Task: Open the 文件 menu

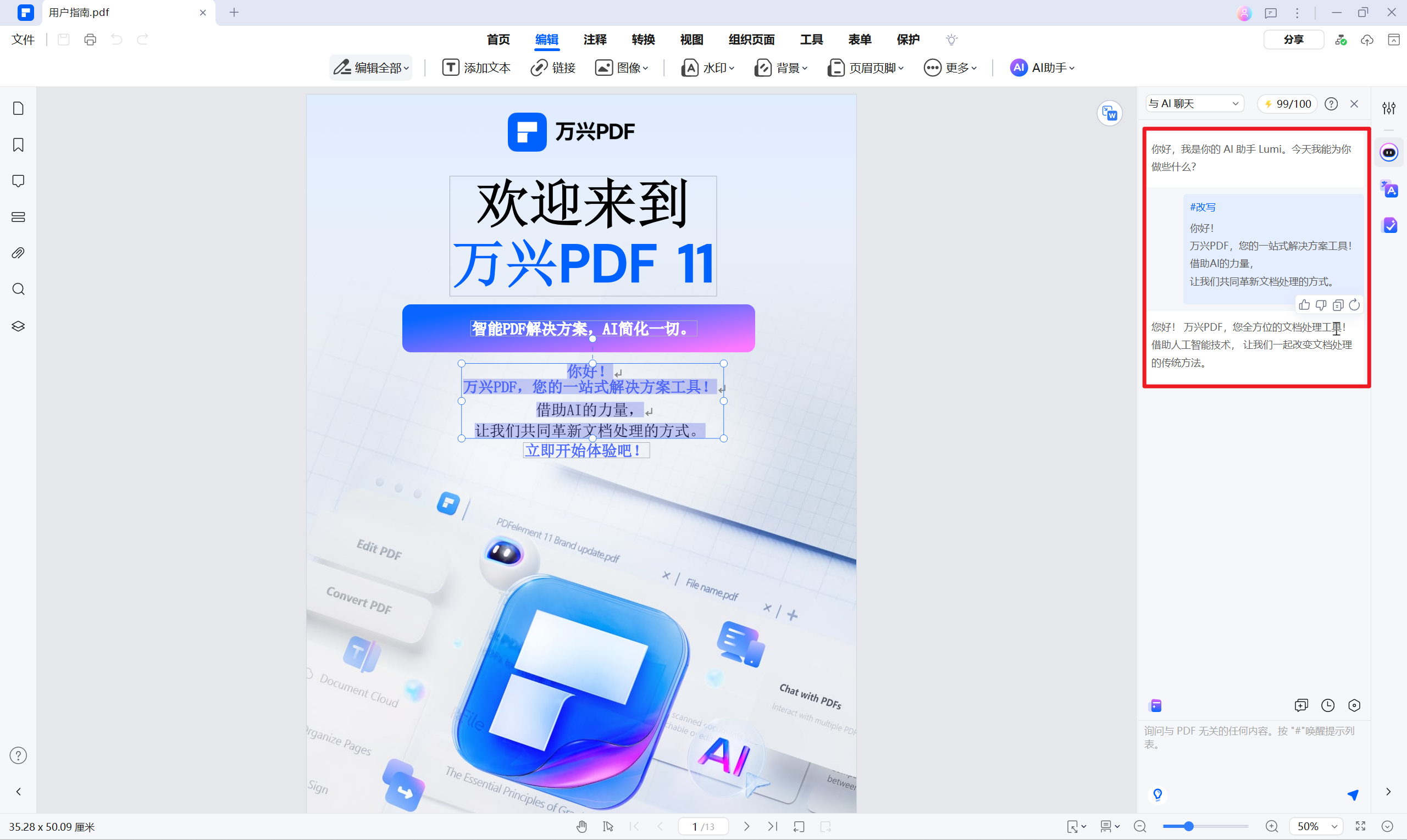Action: tap(23, 40)
